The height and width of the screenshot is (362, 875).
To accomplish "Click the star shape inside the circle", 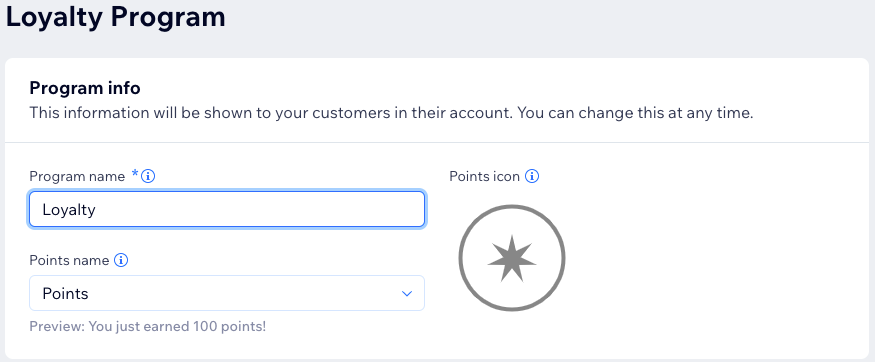I will 512,258.
